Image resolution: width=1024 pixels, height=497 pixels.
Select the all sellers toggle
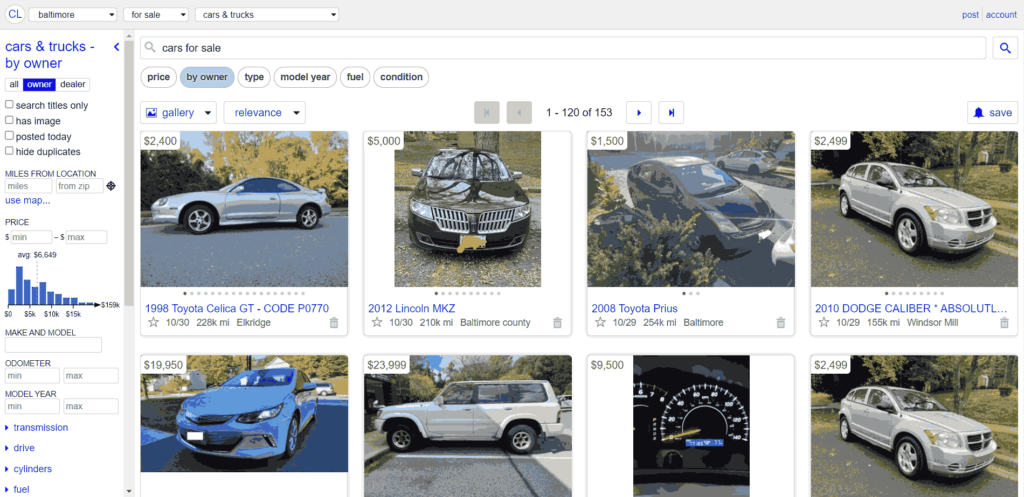[x=14, y=84]
